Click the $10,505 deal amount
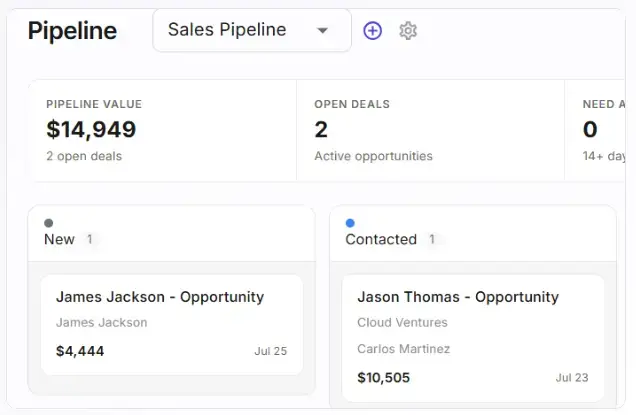 (383, 378)
